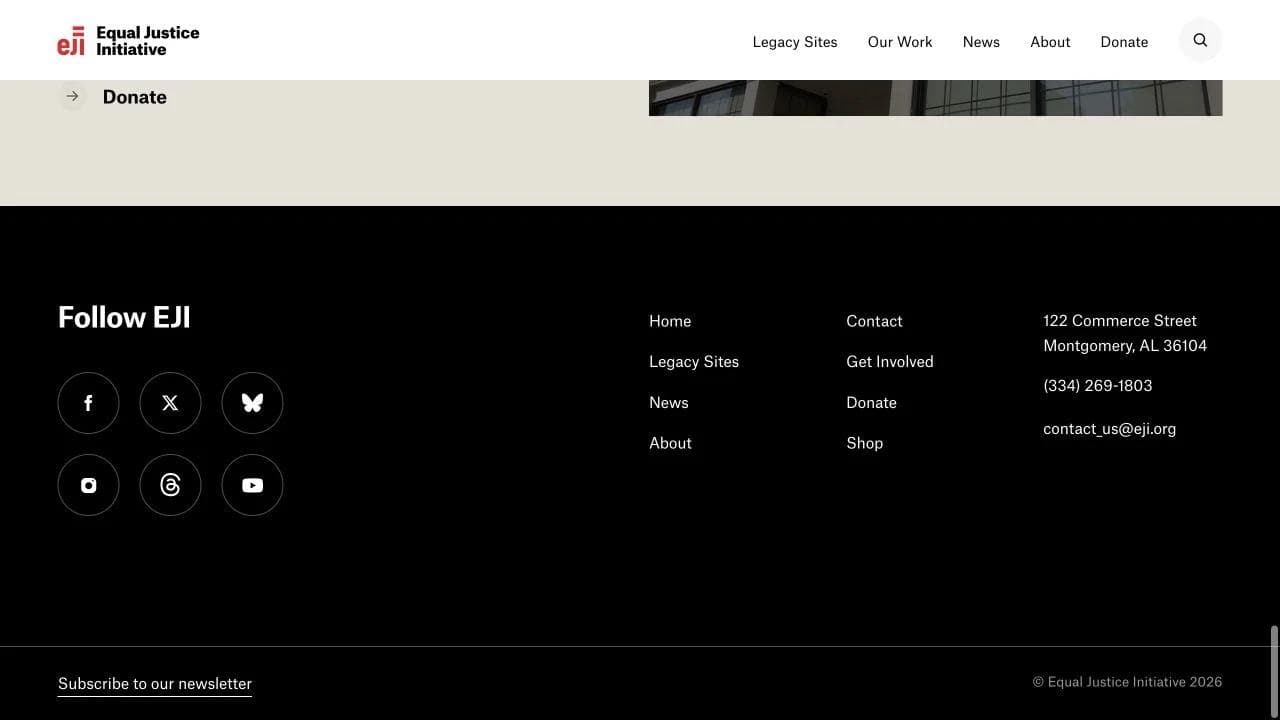The image size is (1280, 720).
Task: Open Shop footer link
Action: tap(865, 443)
